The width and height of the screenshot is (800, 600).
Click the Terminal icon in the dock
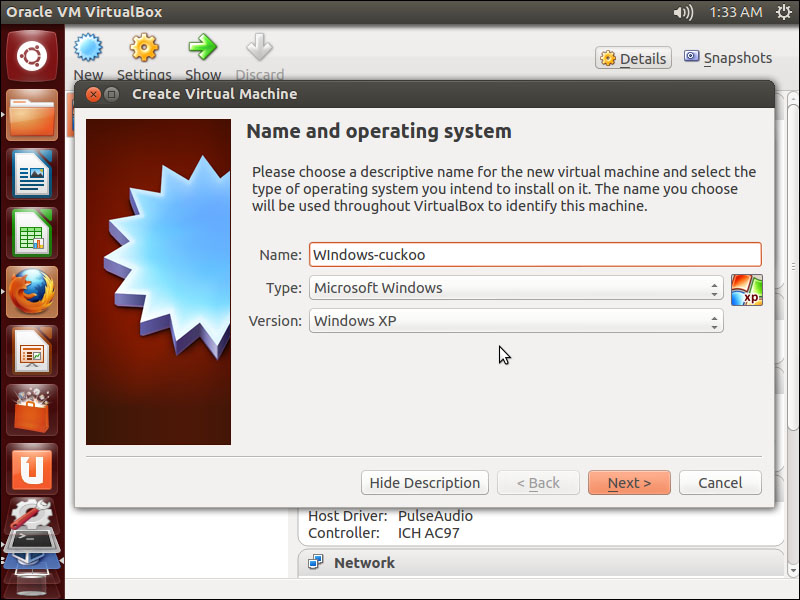(32, 540)
